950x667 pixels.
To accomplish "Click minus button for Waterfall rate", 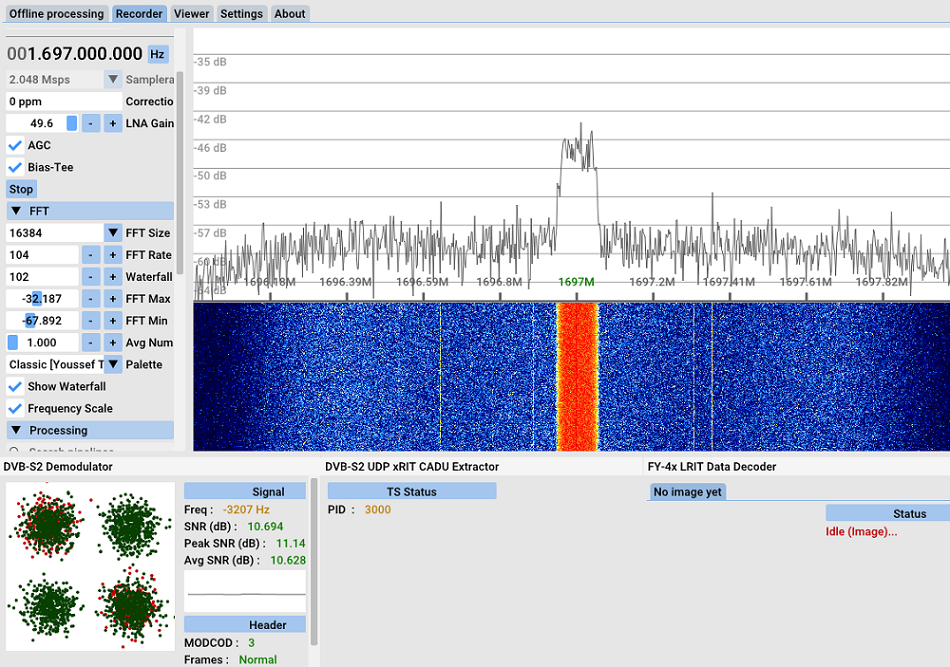I will [90, 277].
